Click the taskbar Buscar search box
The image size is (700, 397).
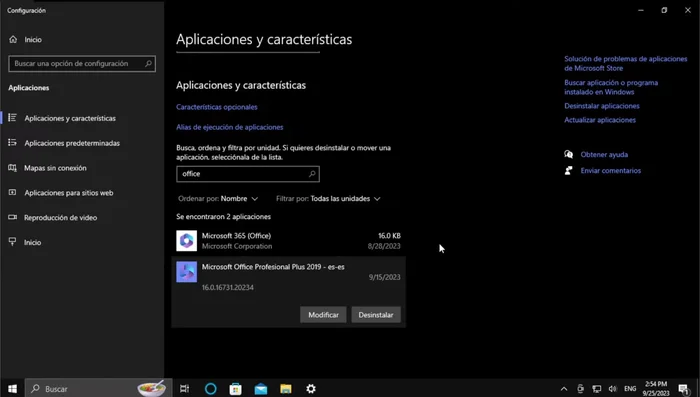(99, 389)
